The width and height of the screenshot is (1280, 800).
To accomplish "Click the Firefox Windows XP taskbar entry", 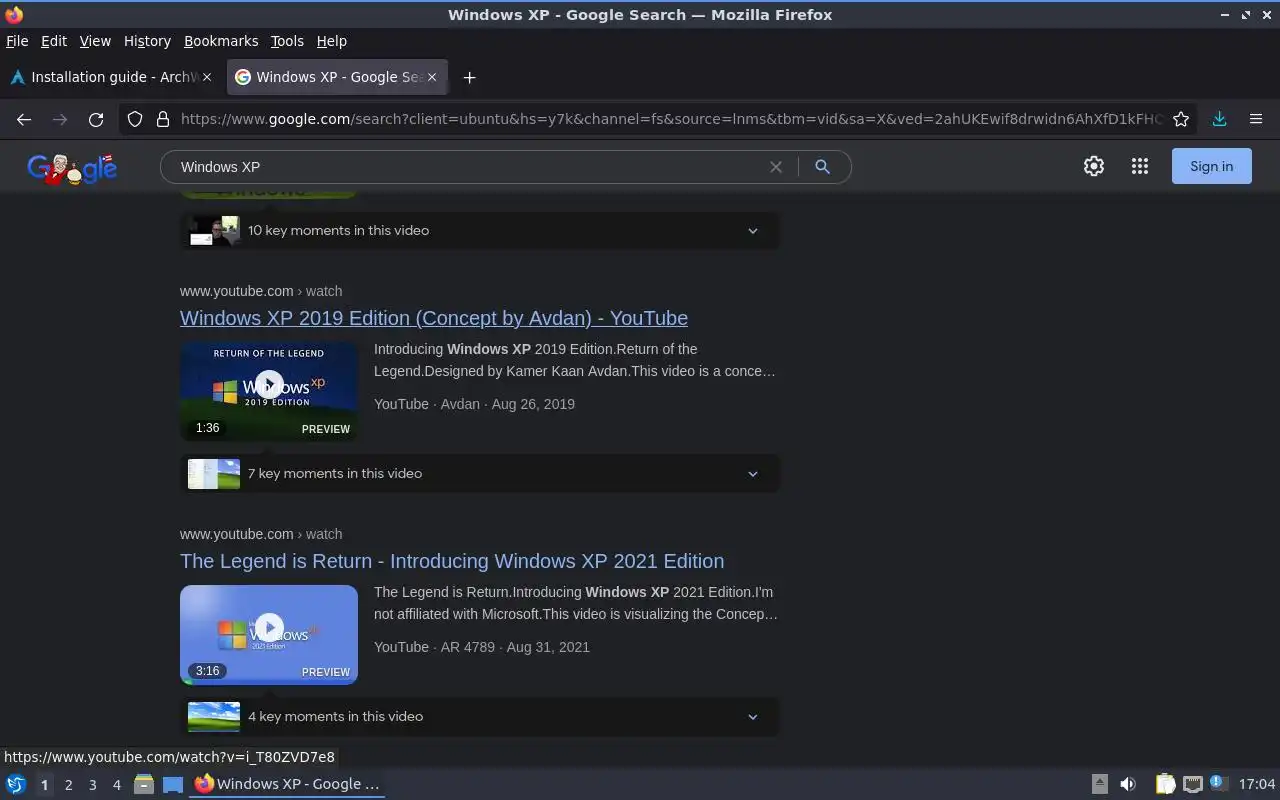I will (288, 784).
